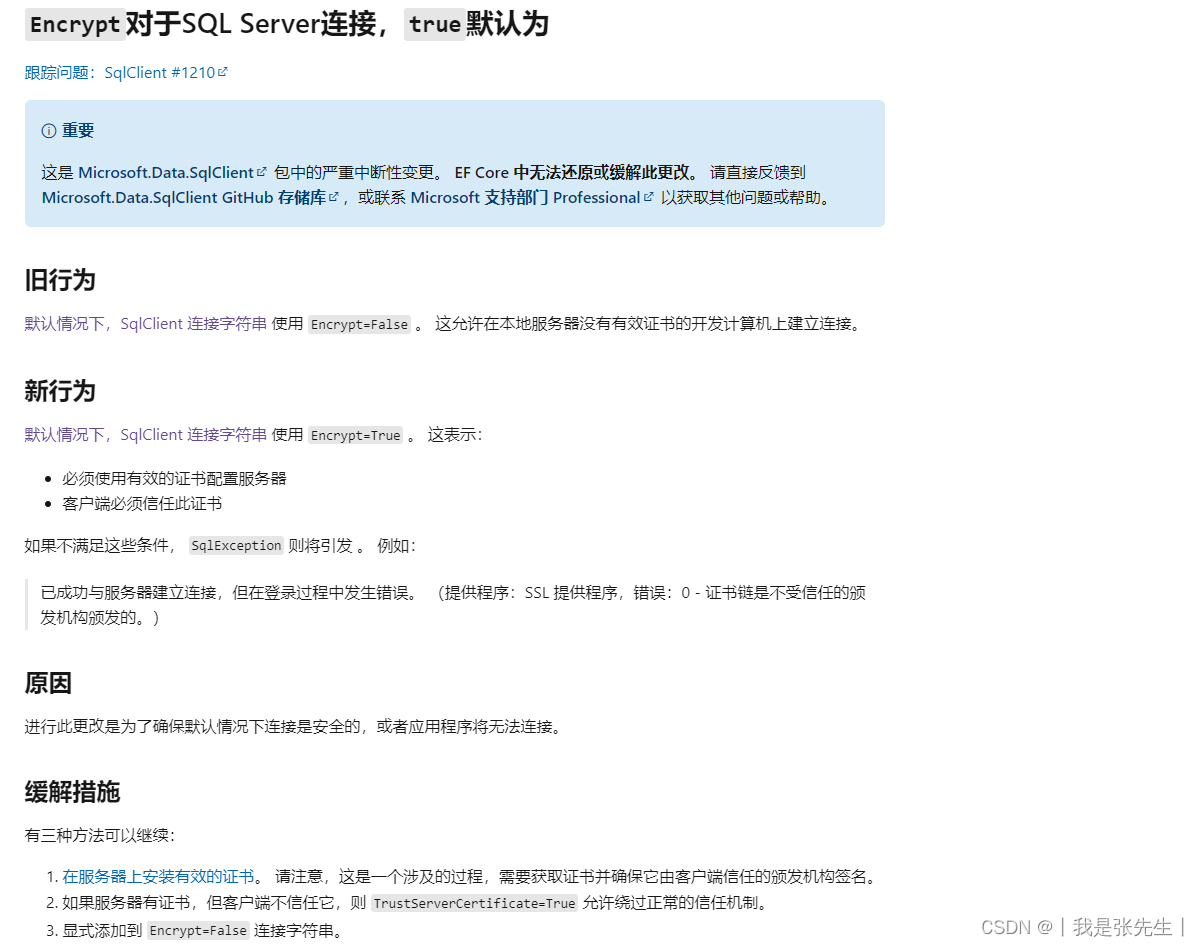Click external-link icon after GitHub 存储库
Screen dimensions: 1199x947
tap(333, 197)
